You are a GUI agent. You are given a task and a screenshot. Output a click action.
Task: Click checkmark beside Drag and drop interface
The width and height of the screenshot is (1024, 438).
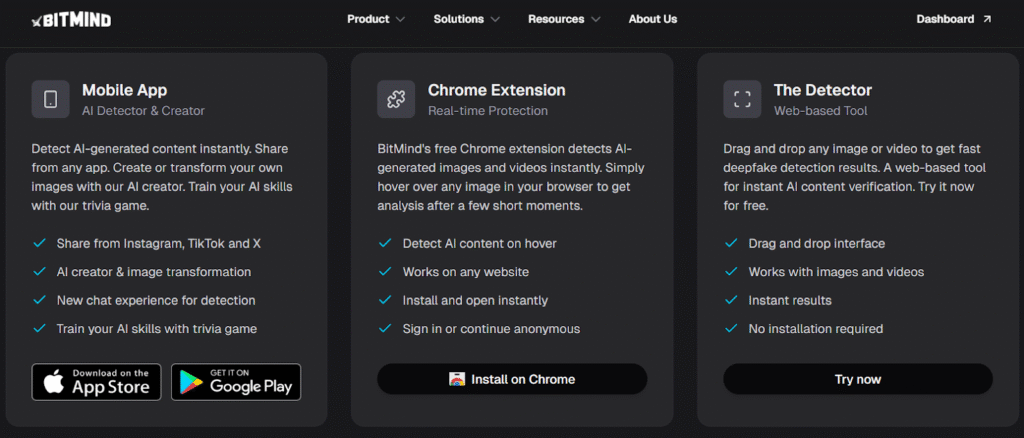[x=730, y=243]
